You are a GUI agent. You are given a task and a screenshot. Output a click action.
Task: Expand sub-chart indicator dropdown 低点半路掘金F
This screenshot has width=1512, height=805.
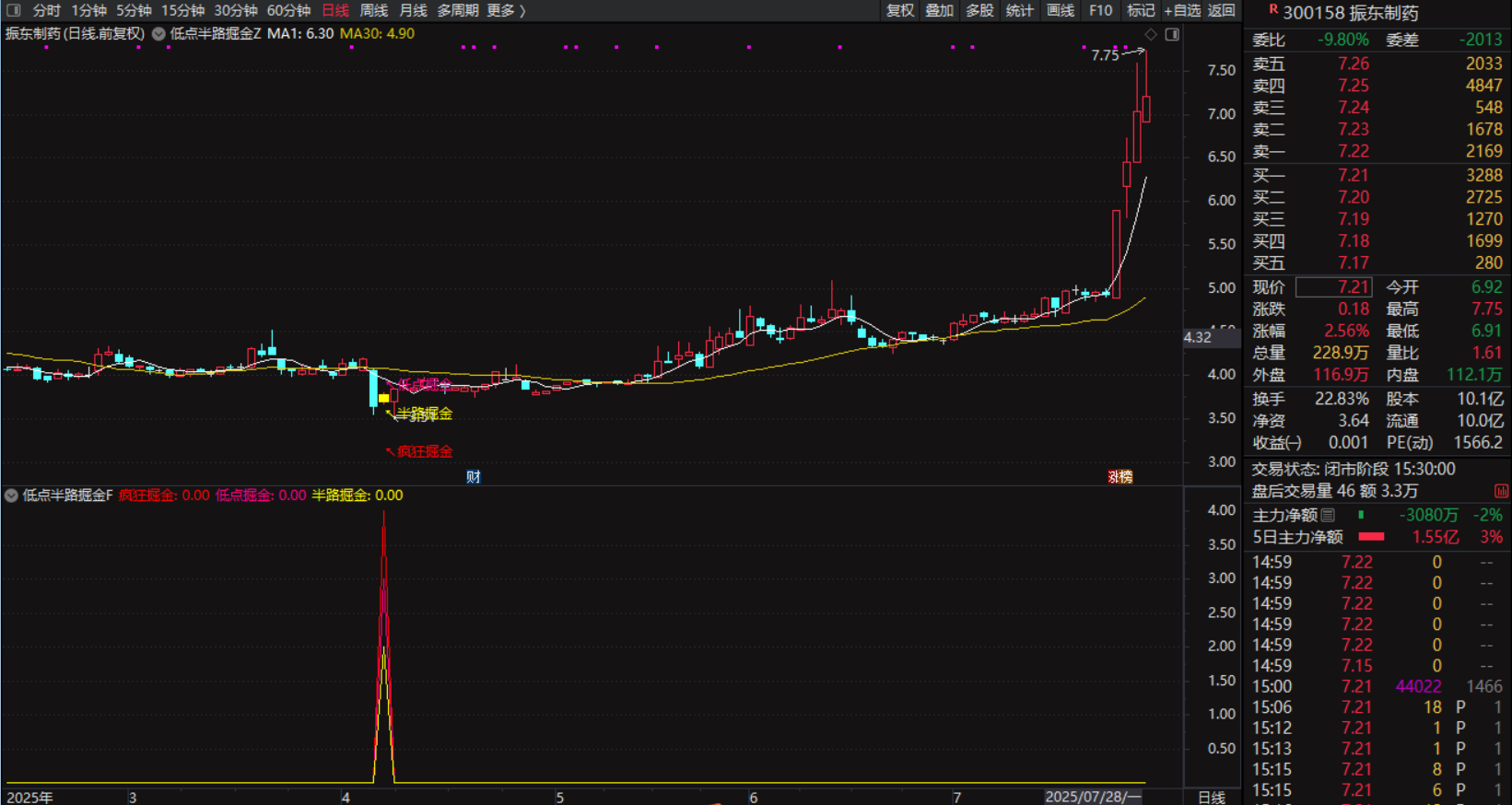[x=11, y=496]
